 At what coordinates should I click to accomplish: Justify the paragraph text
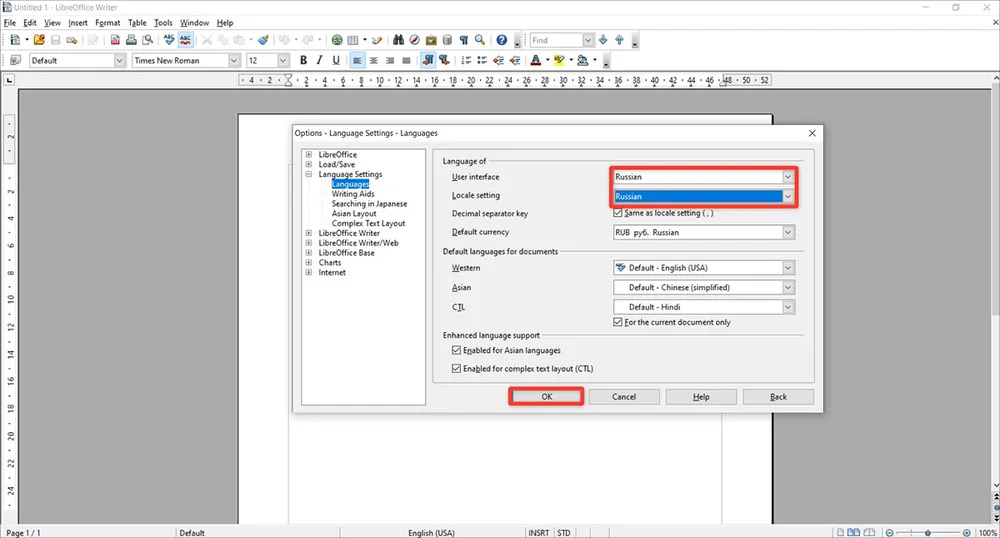(x=406, y=61)
